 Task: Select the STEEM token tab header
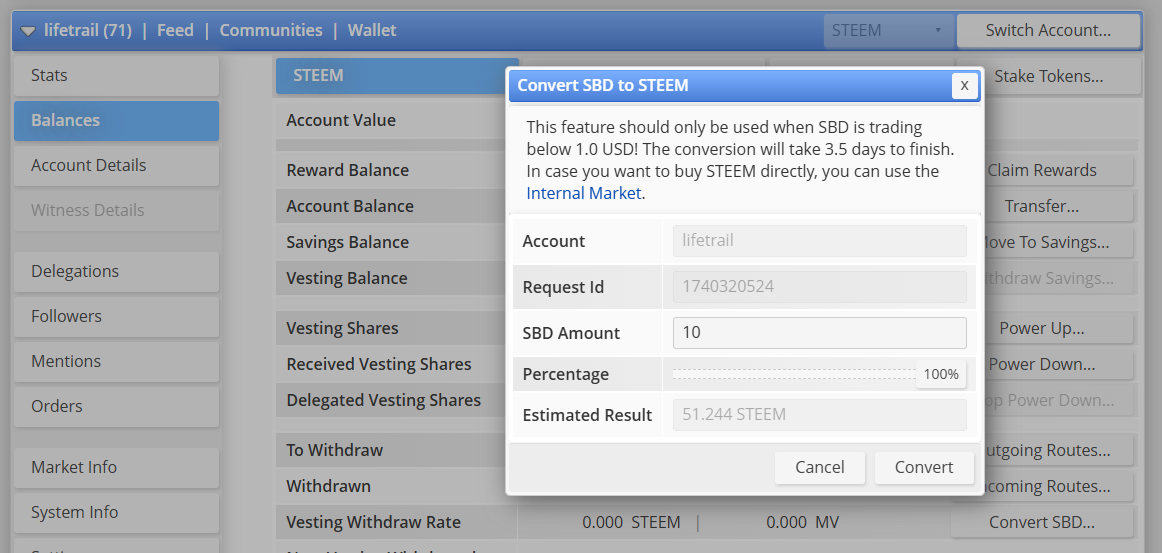pyautogui.click(x=396, y=76)
